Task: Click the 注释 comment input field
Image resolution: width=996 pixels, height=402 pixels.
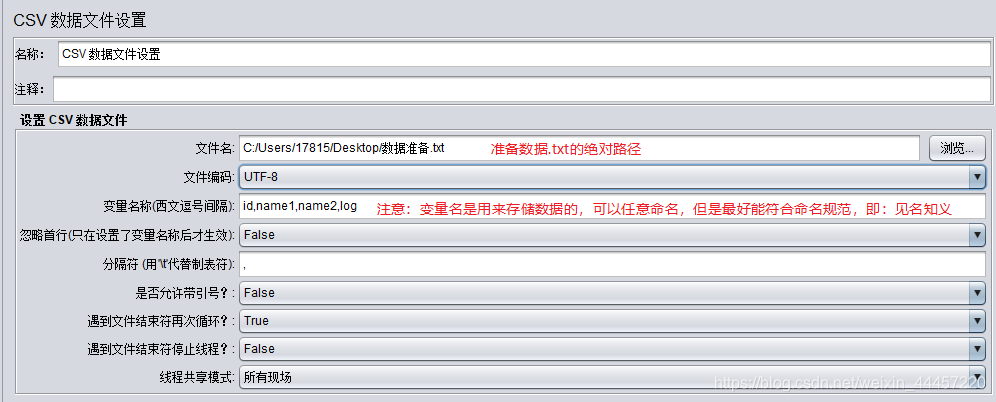Action: pyautogui.click(x=522, y=90)
